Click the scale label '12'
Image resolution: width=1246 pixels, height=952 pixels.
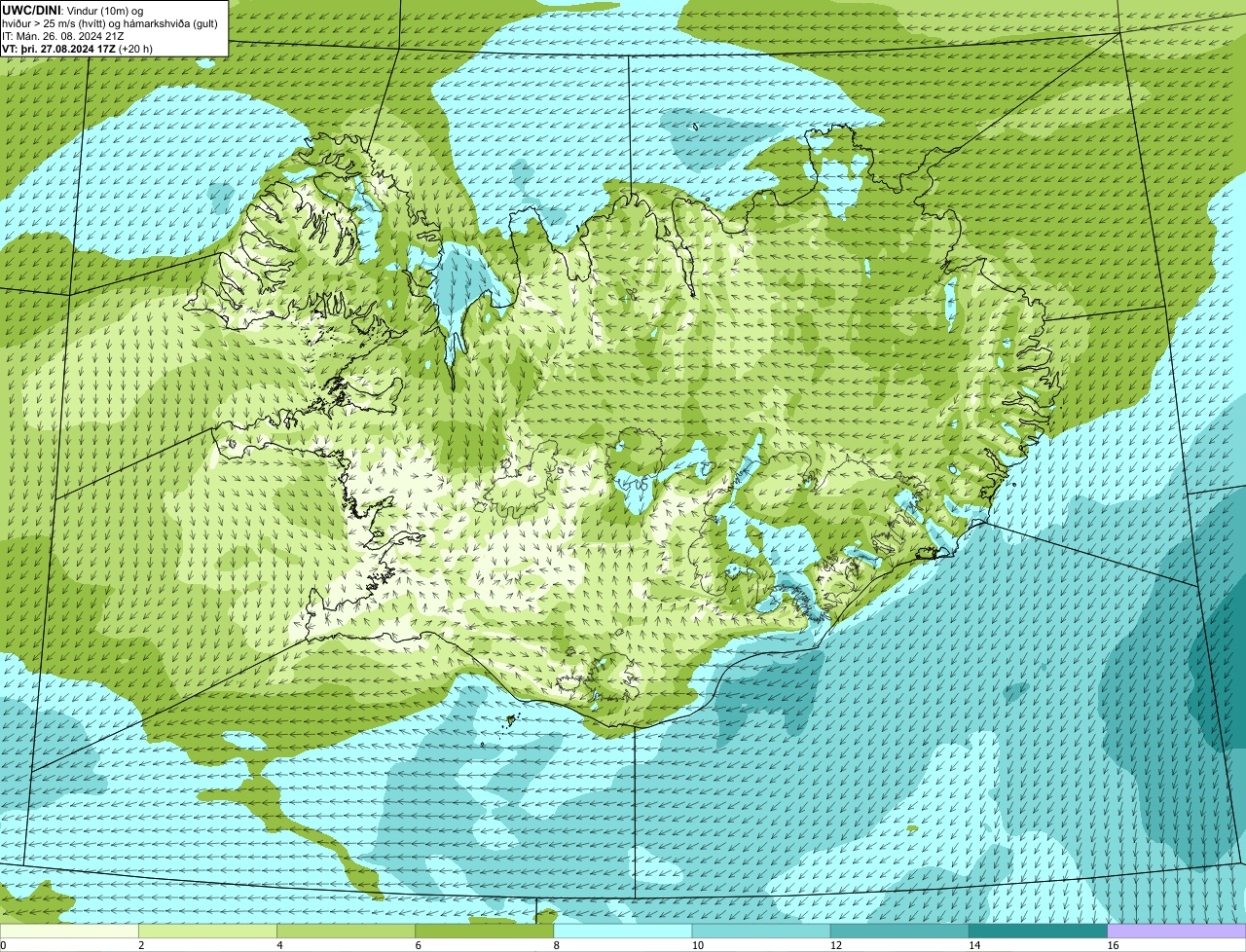[835, 945]
